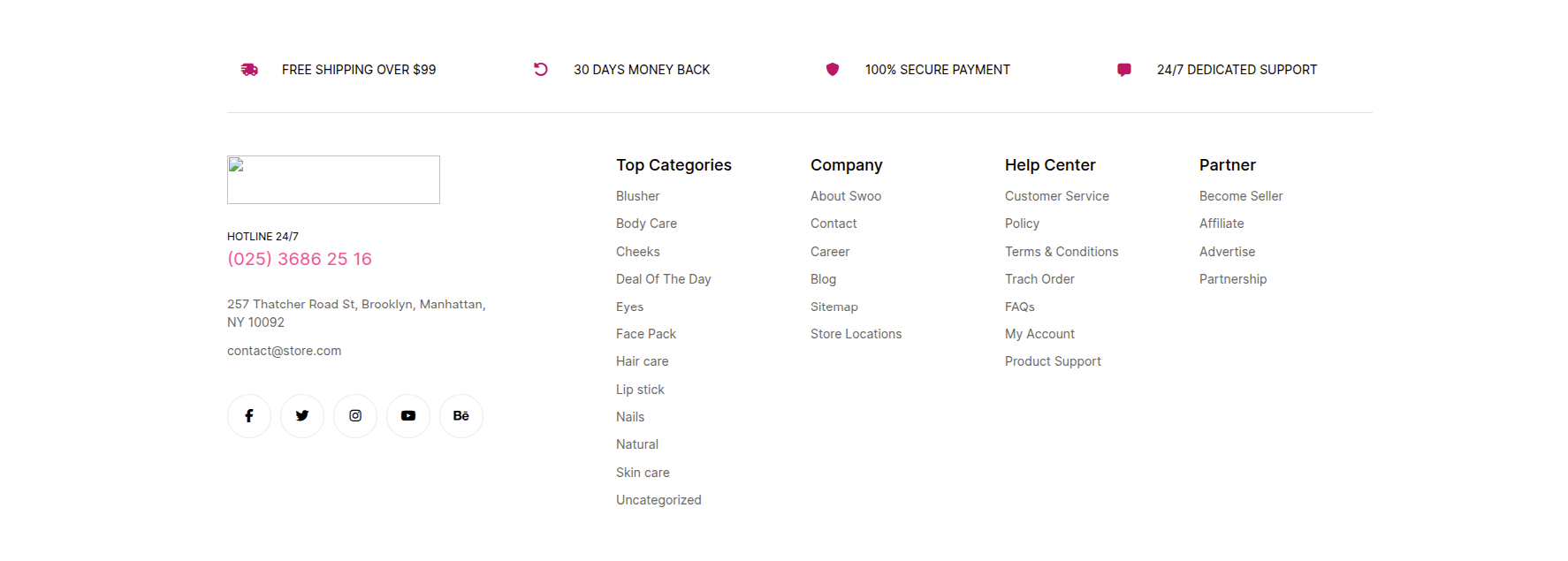Open the Twitter social icon

click(302, 416)
